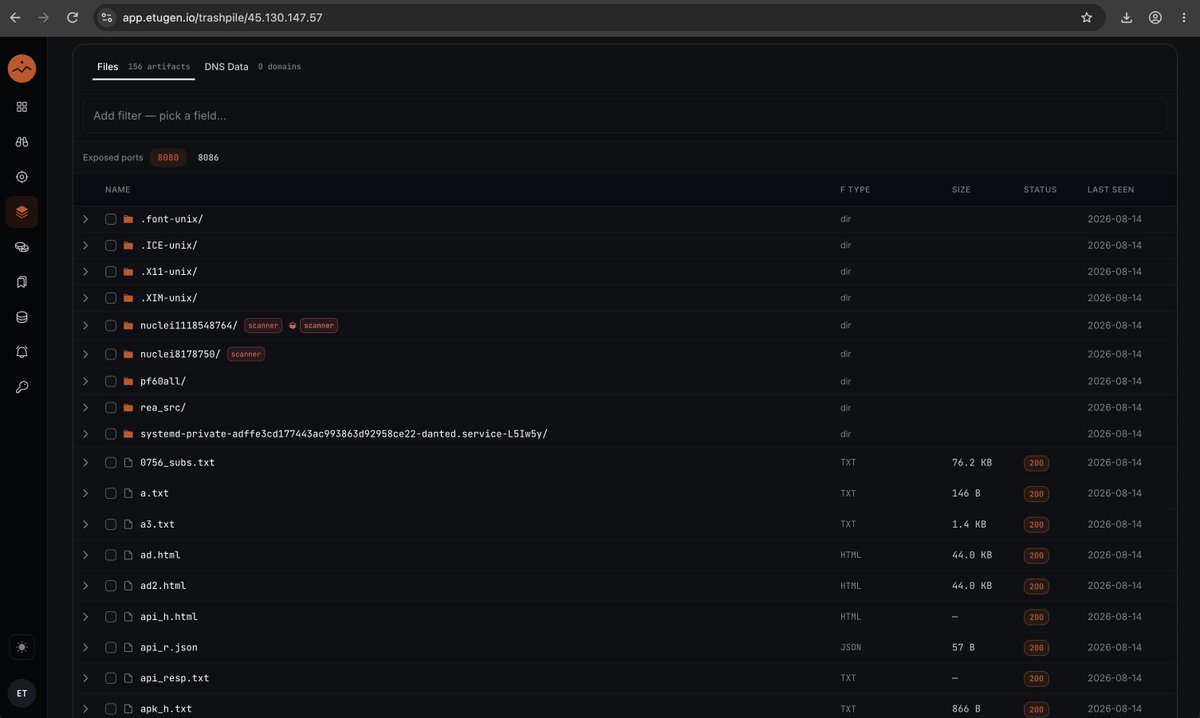Open the coins icon in sidebar
The width and height of the screenshot is (1200, 718).
pyautogui.click(x=22, y=247)
